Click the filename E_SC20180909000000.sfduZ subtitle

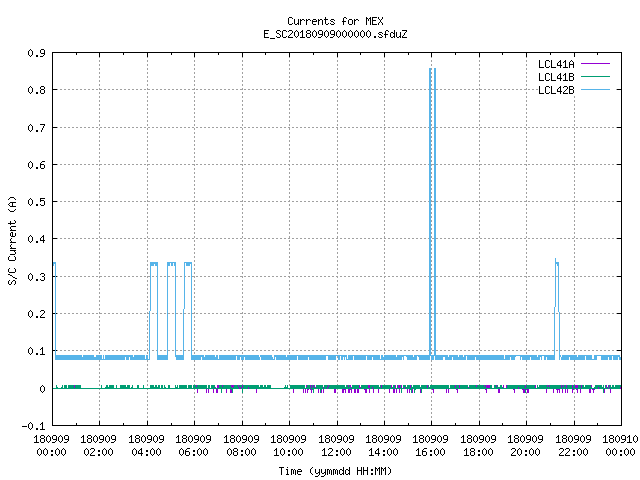point(335,34)
